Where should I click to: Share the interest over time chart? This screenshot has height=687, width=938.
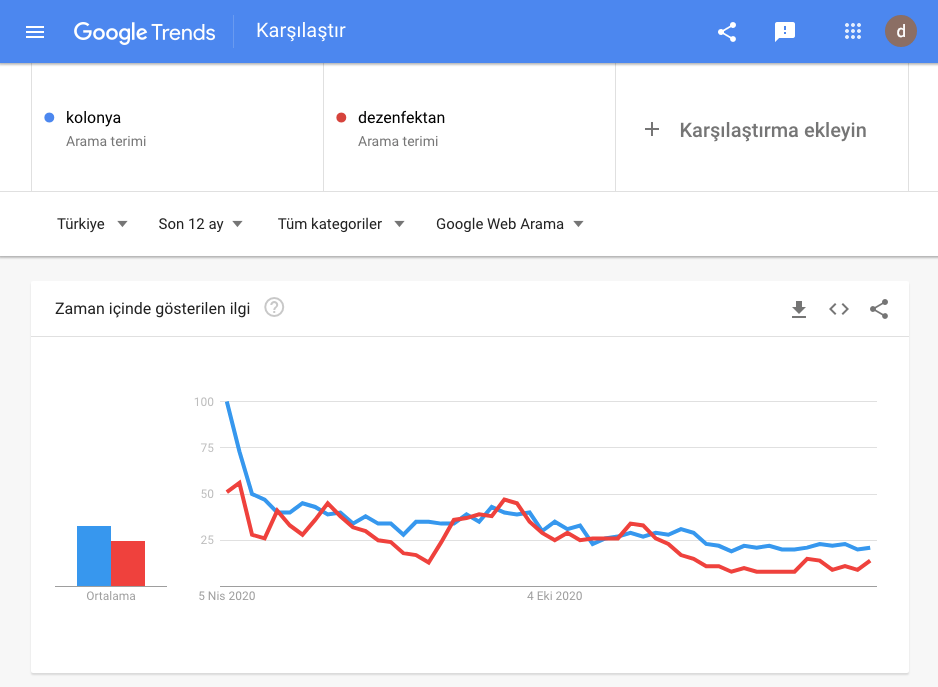879,309
